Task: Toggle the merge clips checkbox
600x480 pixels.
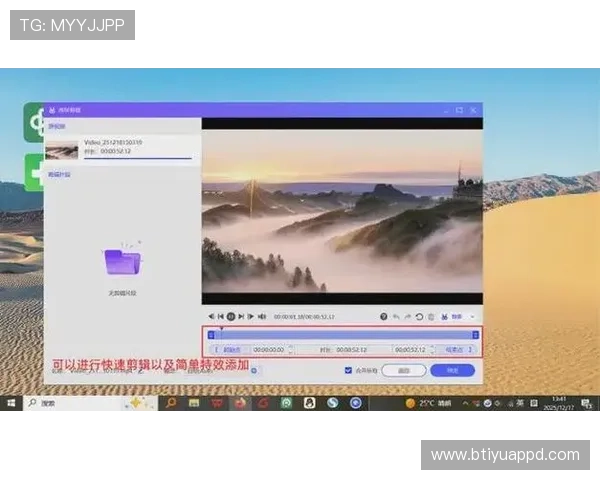Action: click(348, 370)
